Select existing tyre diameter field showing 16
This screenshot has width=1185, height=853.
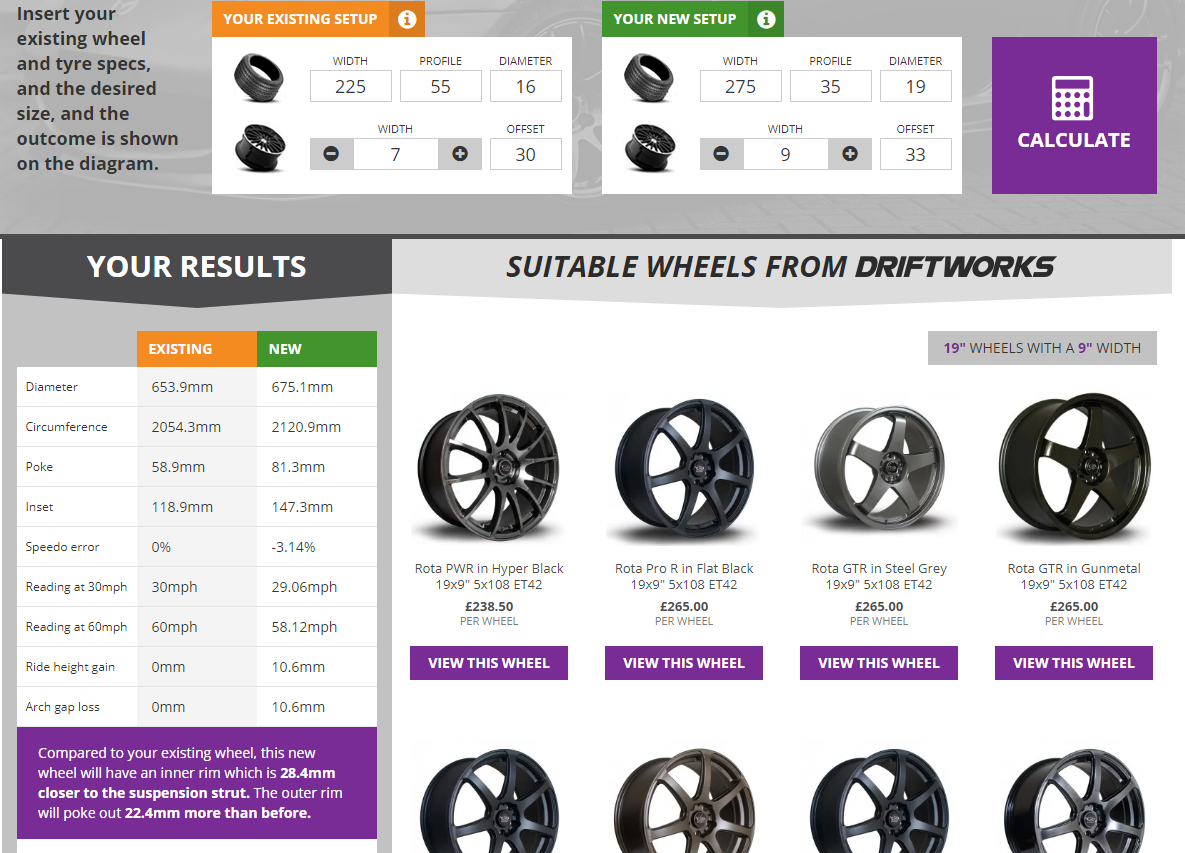(x=526, y=86)
